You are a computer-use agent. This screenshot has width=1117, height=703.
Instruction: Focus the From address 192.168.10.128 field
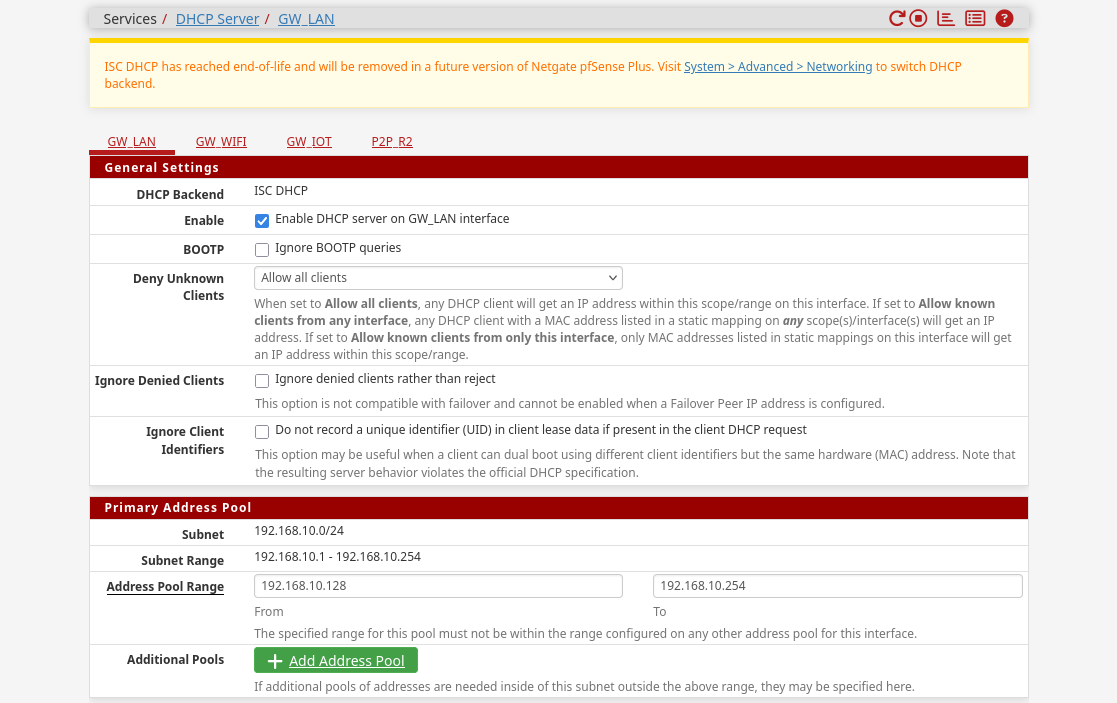click(x=438, y=586)
